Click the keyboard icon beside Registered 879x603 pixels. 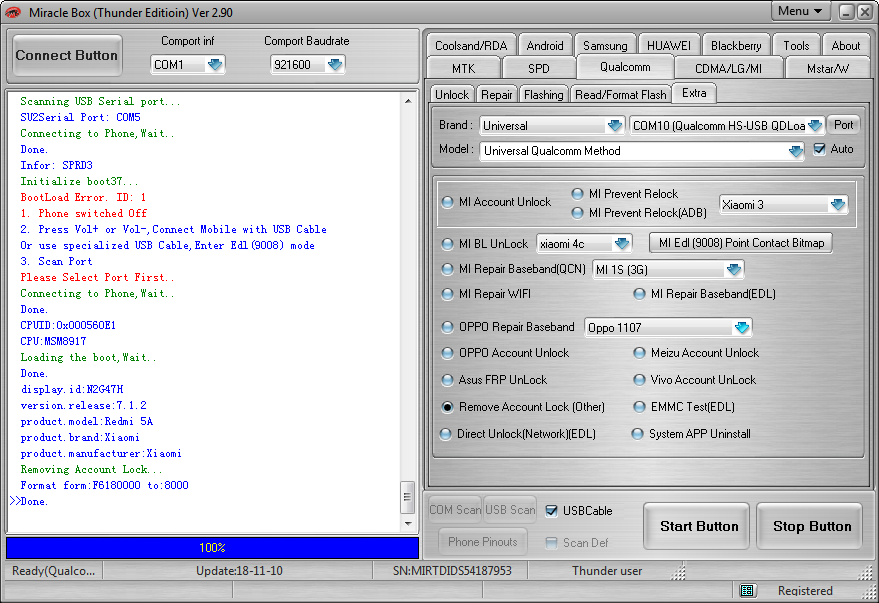pyautogui.click(x=747, y=590)
